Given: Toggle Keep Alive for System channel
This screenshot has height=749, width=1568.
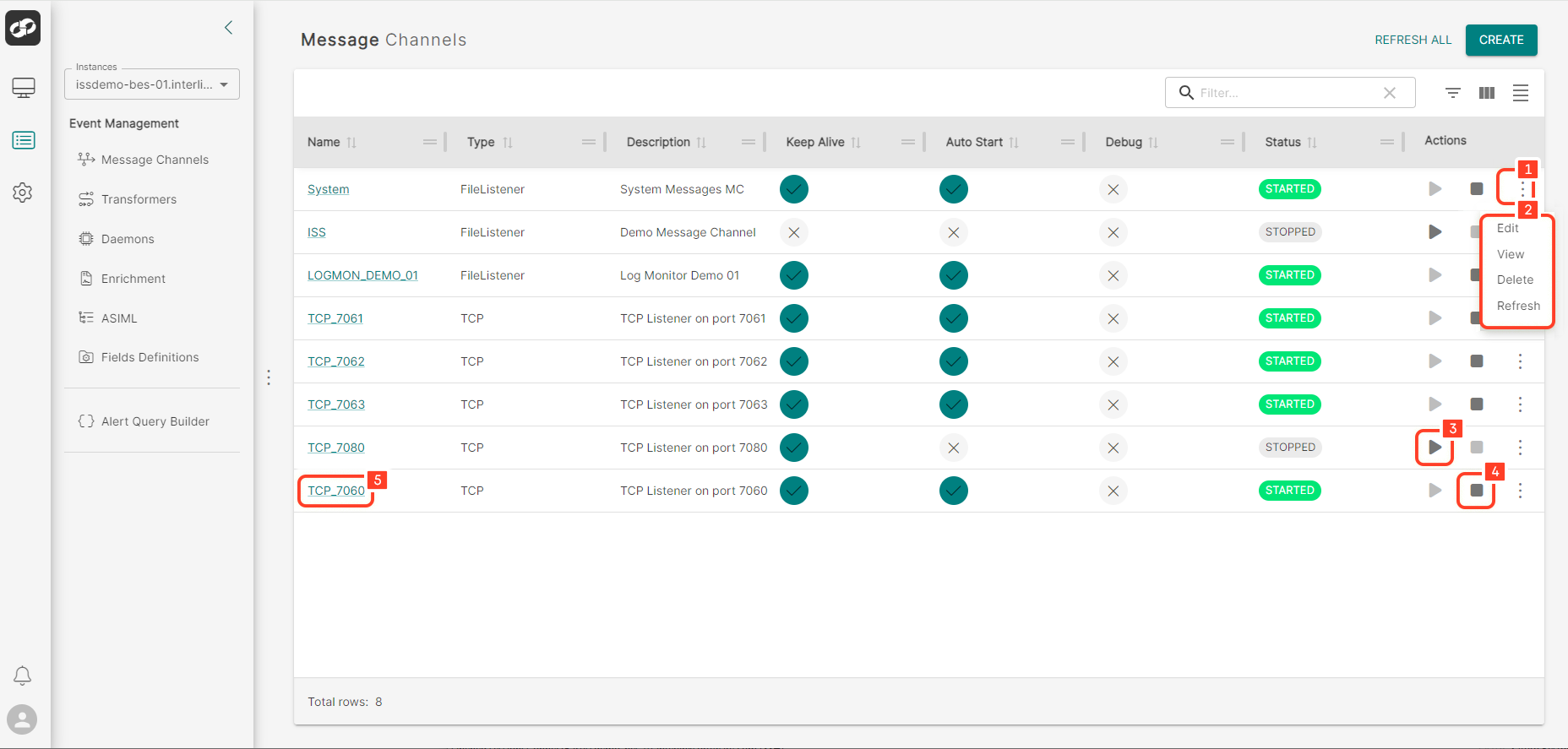Looking at the screenshot, I should 794,189.
